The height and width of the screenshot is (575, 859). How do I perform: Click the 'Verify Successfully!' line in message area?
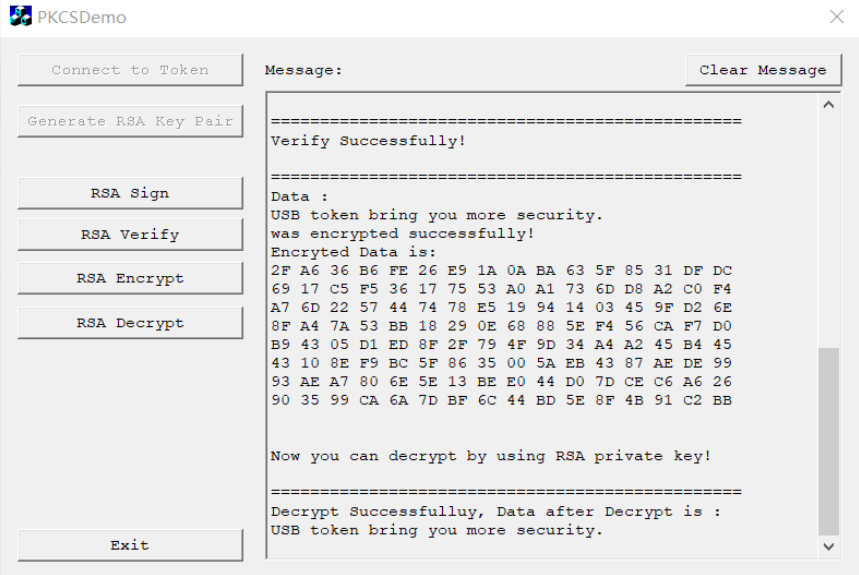click(368, 141)
